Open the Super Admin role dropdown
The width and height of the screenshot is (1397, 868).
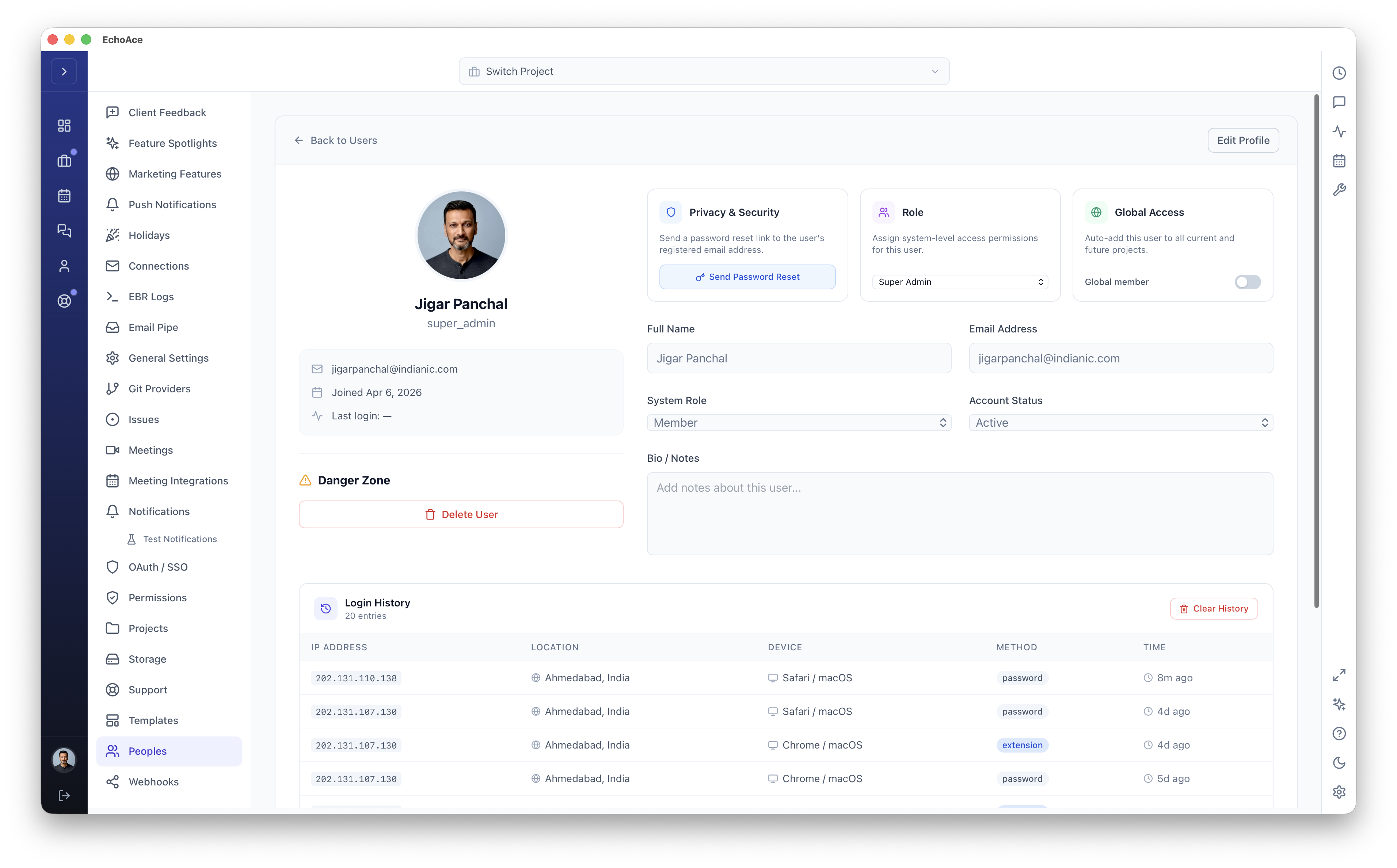click(x=960, y=282)
